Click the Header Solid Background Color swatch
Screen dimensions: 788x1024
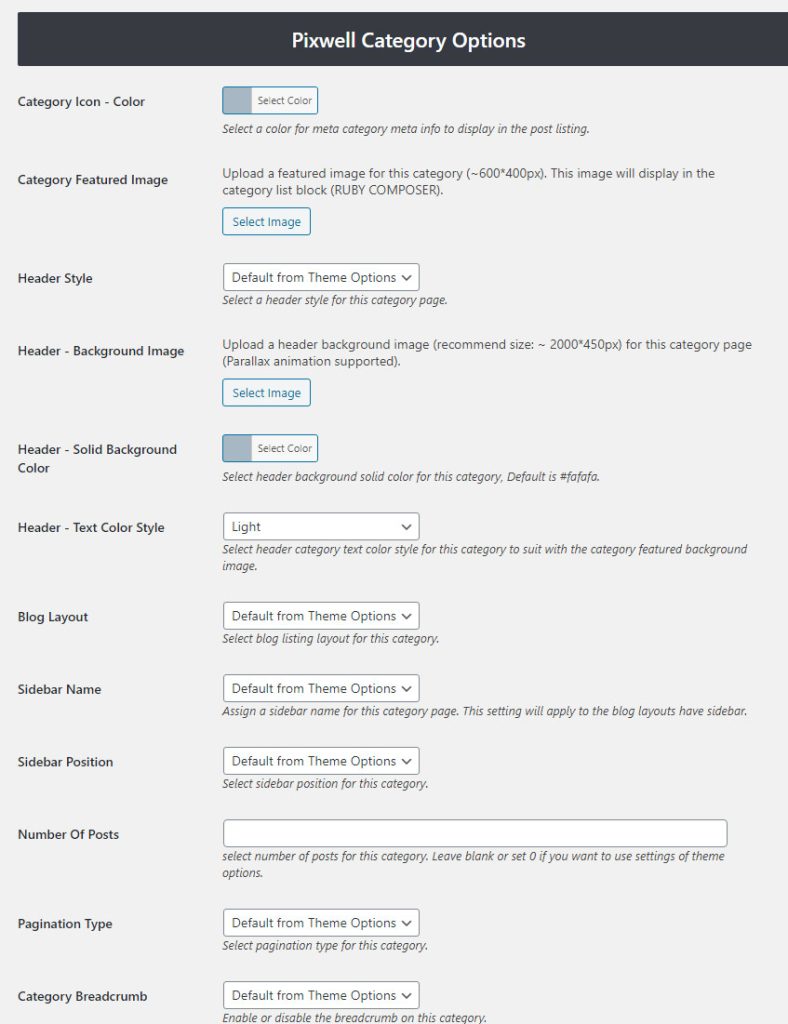pyautogui.click(x=237, y=448)
